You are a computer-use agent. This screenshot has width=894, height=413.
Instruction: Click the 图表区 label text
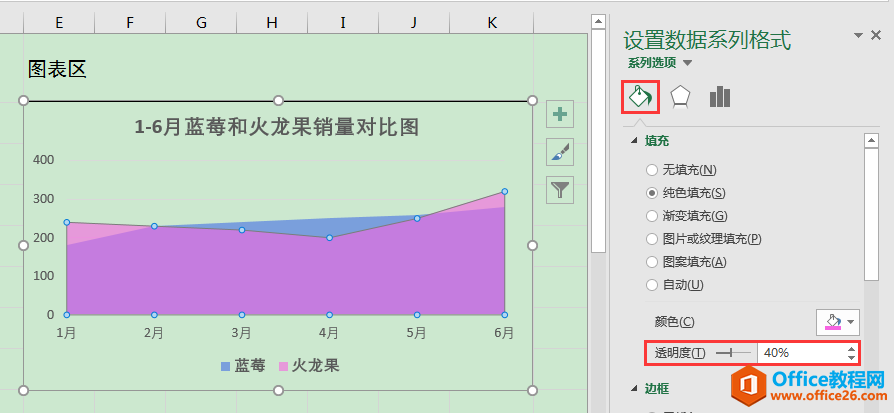[57, 70]
